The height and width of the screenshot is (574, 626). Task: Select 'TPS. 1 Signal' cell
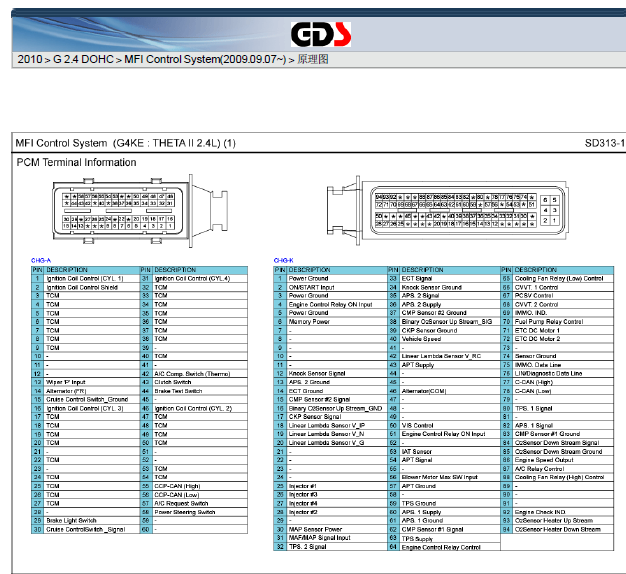pos(563,408)
